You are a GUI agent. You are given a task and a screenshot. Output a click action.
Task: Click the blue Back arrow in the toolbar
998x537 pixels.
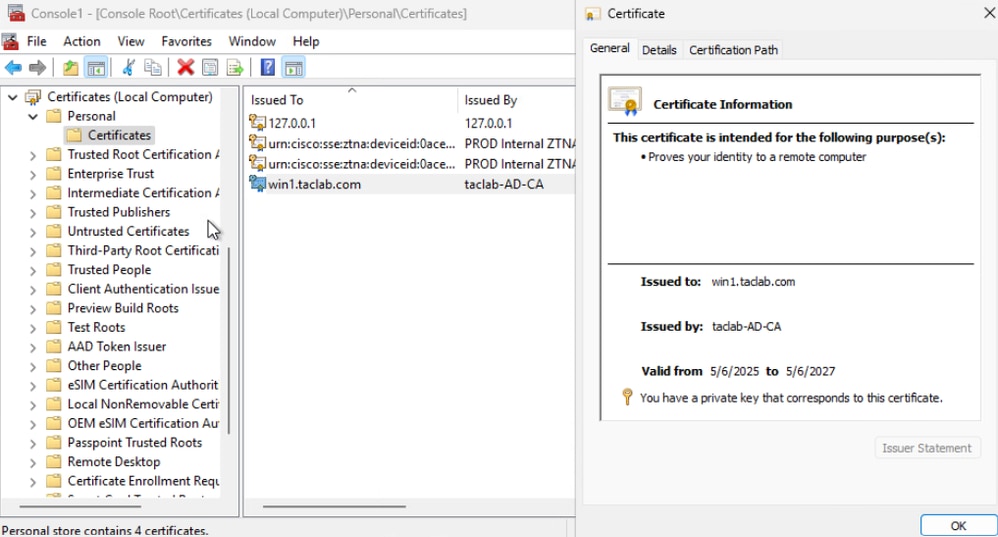pyautogui.click(x=13, y=67)
